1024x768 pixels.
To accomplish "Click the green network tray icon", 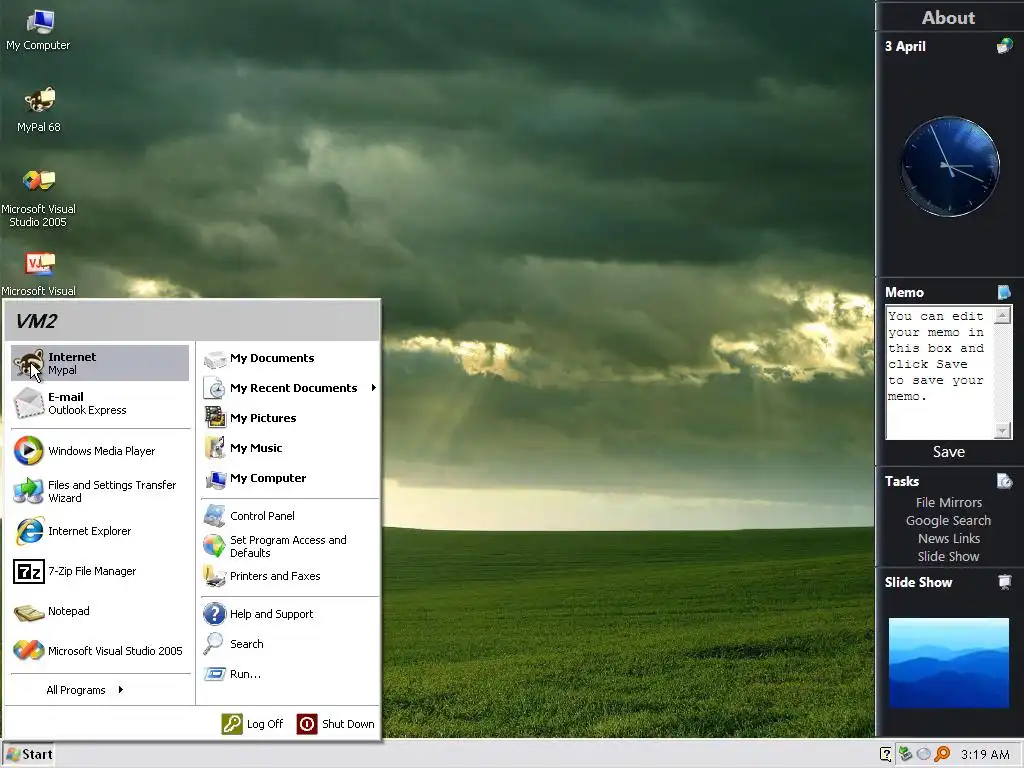I will point(905,754).
